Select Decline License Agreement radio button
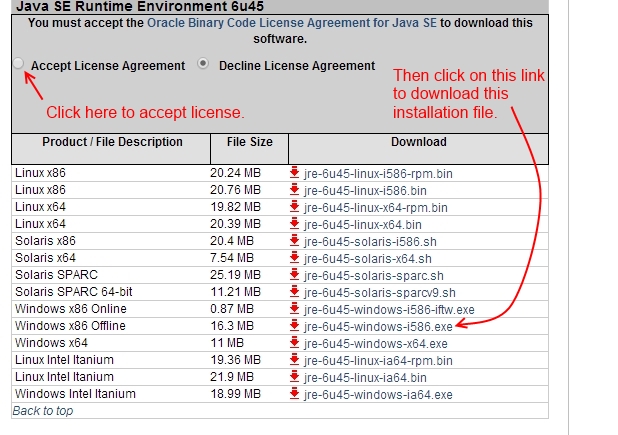 point(203,63)
